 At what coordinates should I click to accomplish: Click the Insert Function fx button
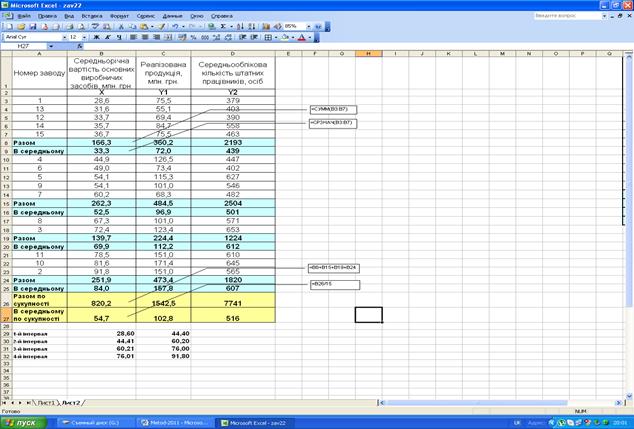[80, 46]
